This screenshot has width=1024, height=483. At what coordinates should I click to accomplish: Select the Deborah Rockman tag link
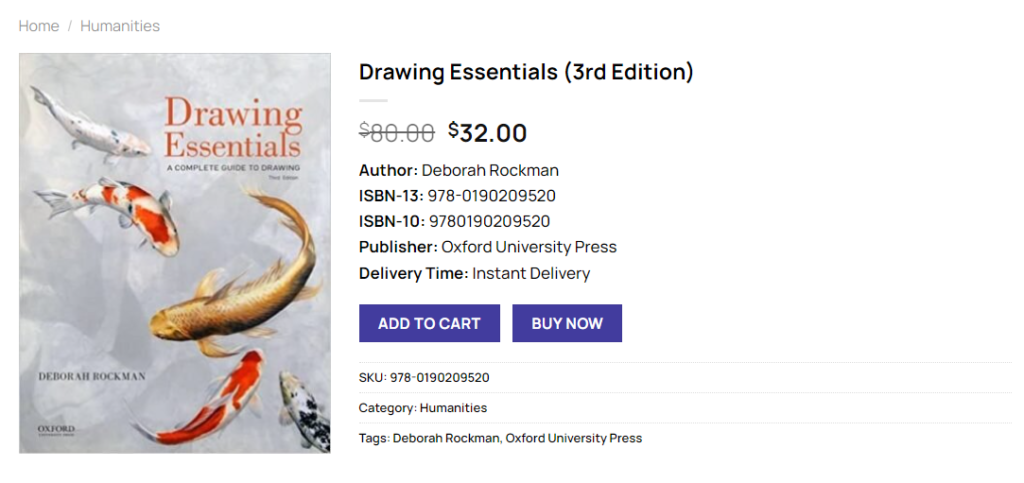click(x=445, y=438)
